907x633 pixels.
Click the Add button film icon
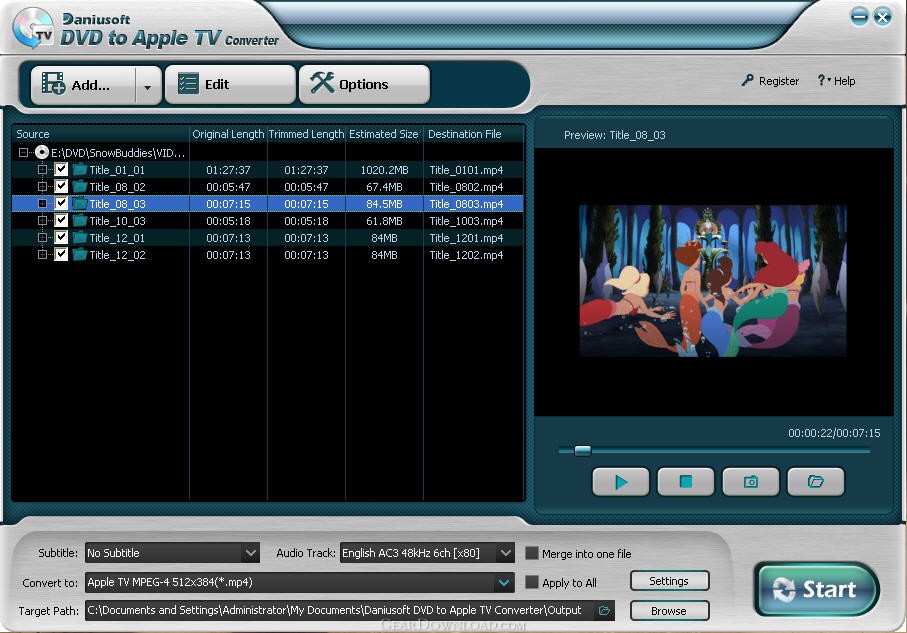pos(53,84)
